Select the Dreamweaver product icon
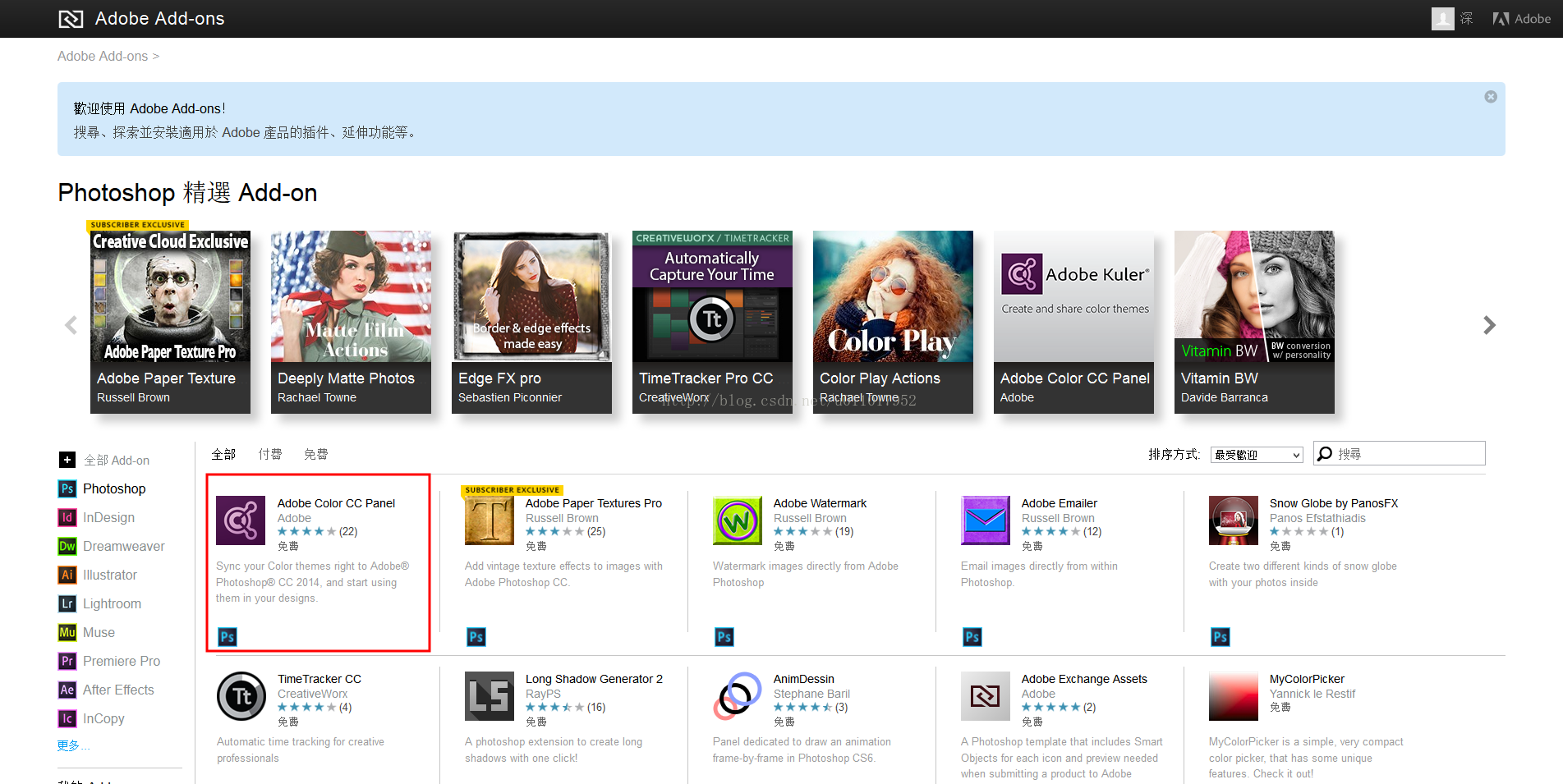The height and width of the screenshot is (784, 1563). [x=67, y=547]
